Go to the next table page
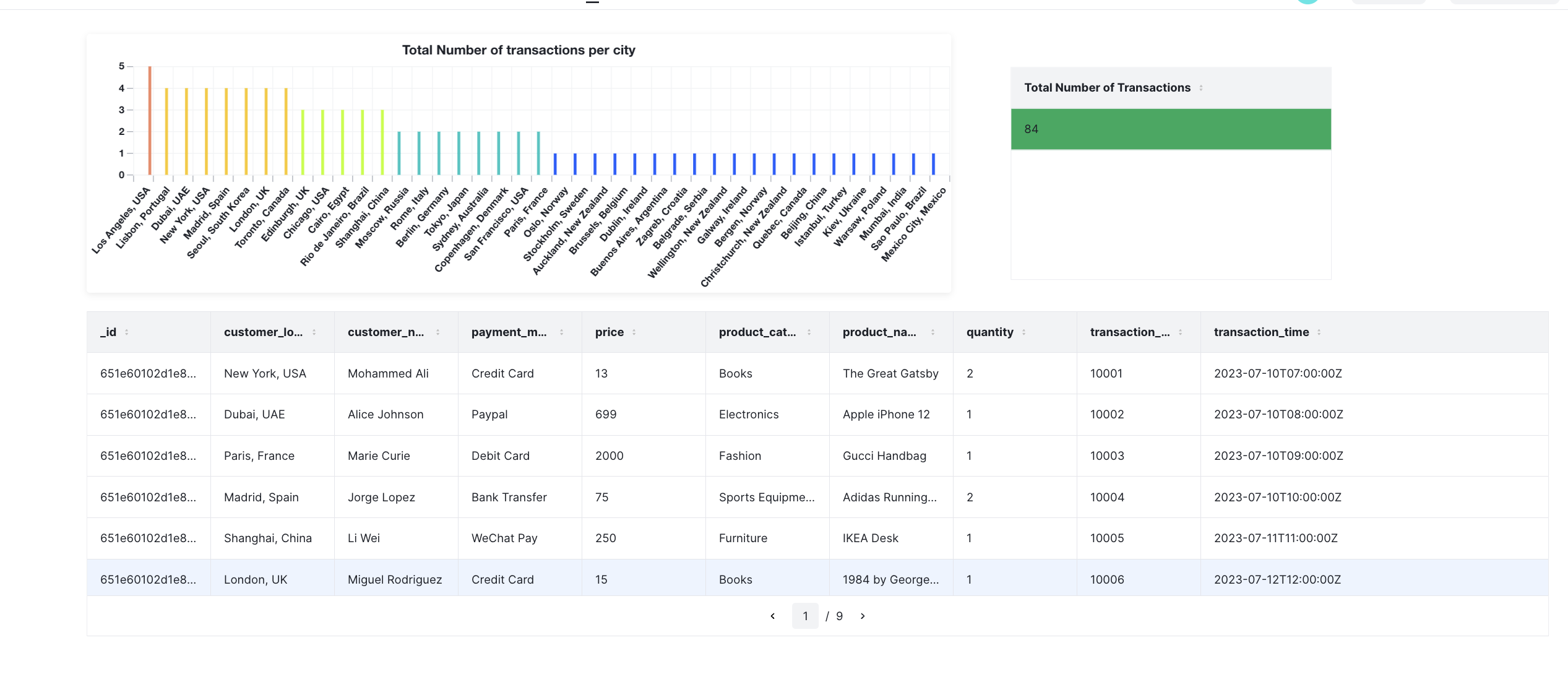Viewport: 1568px width, 687px height. pos(863,616)
